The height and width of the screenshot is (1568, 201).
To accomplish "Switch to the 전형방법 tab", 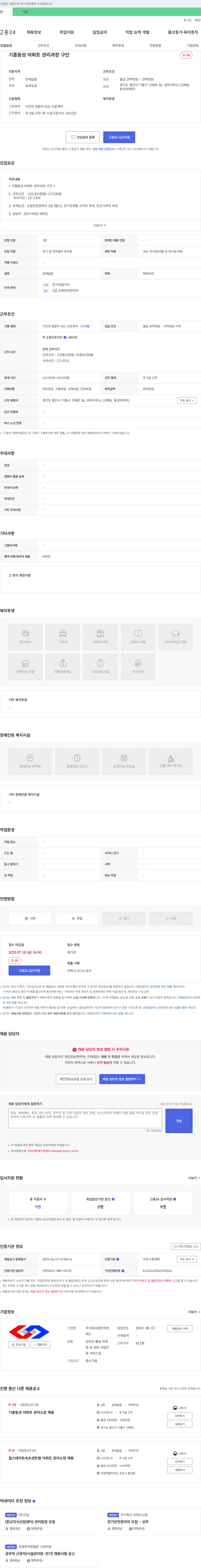I will click(155, 46).
